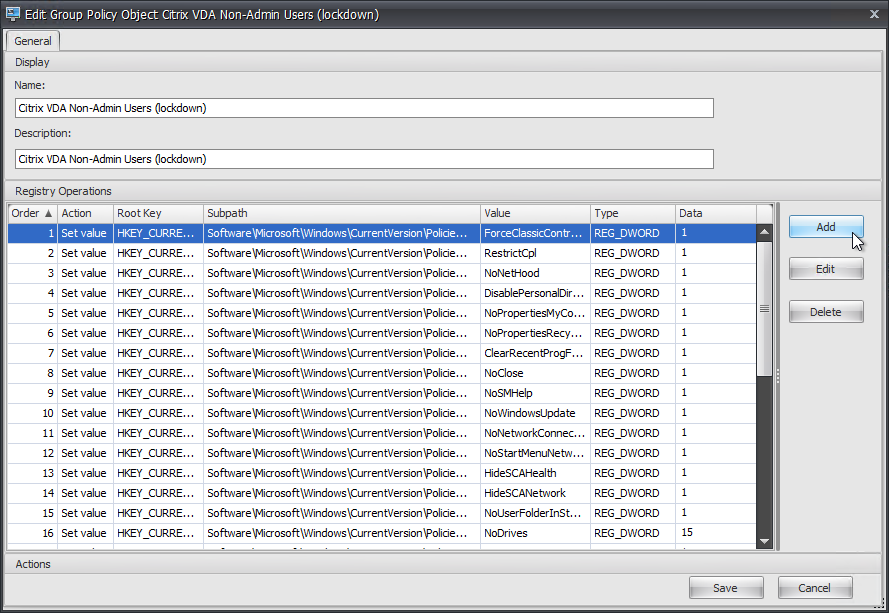Click the vertical scrollbar thumb grip
Screen dimensions: 889x613
pyautogui.click(x=765, y=309)
